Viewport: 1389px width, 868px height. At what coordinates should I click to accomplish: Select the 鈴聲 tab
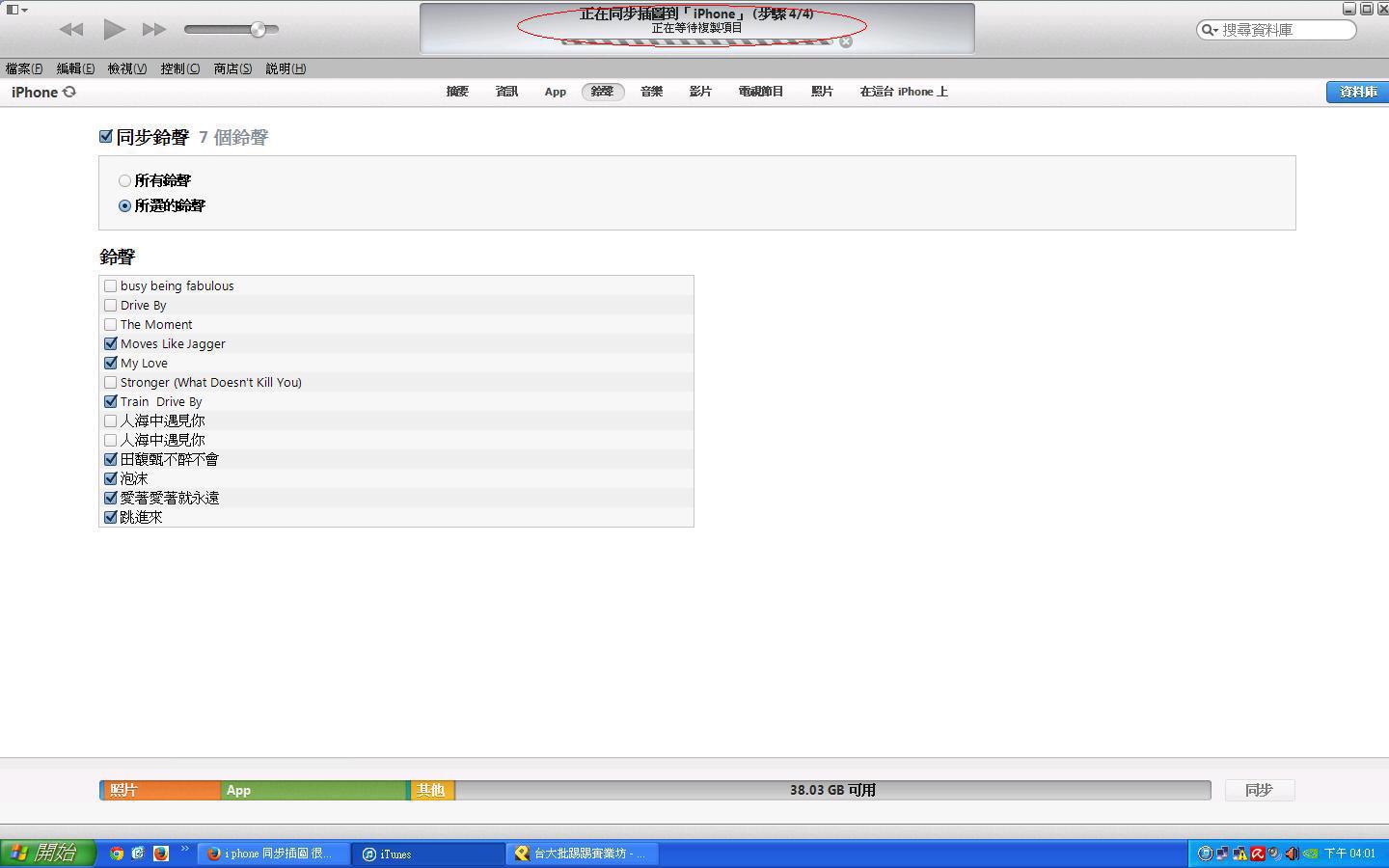click(603, 92)
